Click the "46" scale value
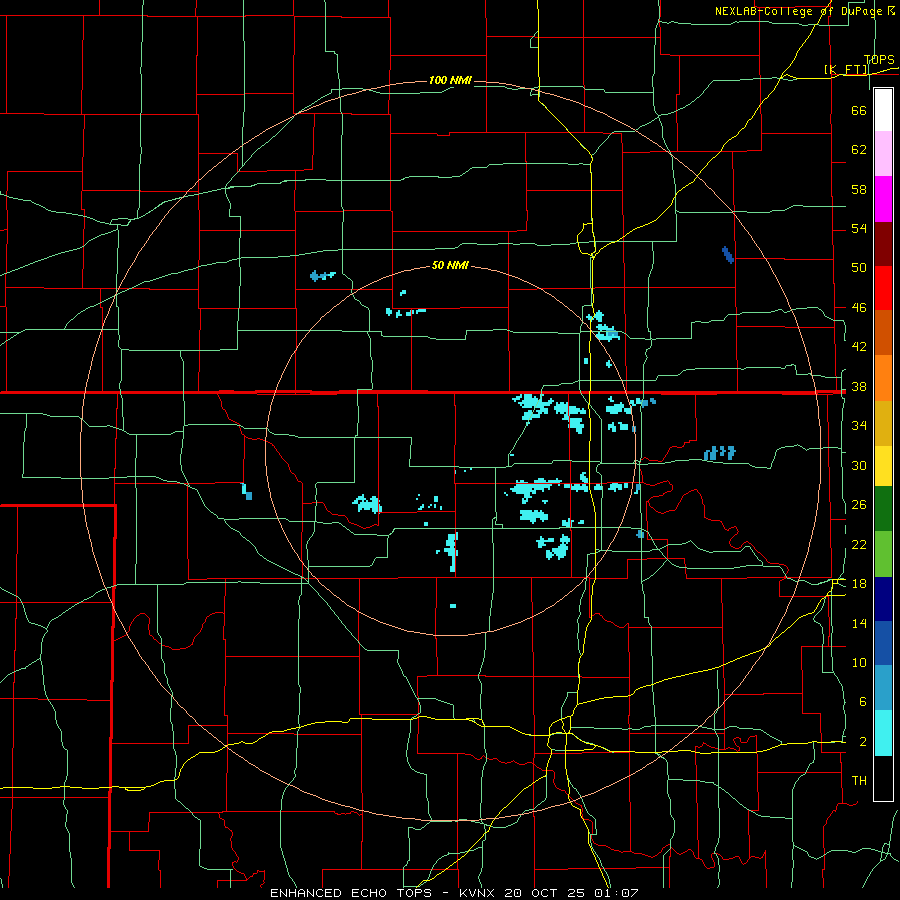 pos(859,308)
